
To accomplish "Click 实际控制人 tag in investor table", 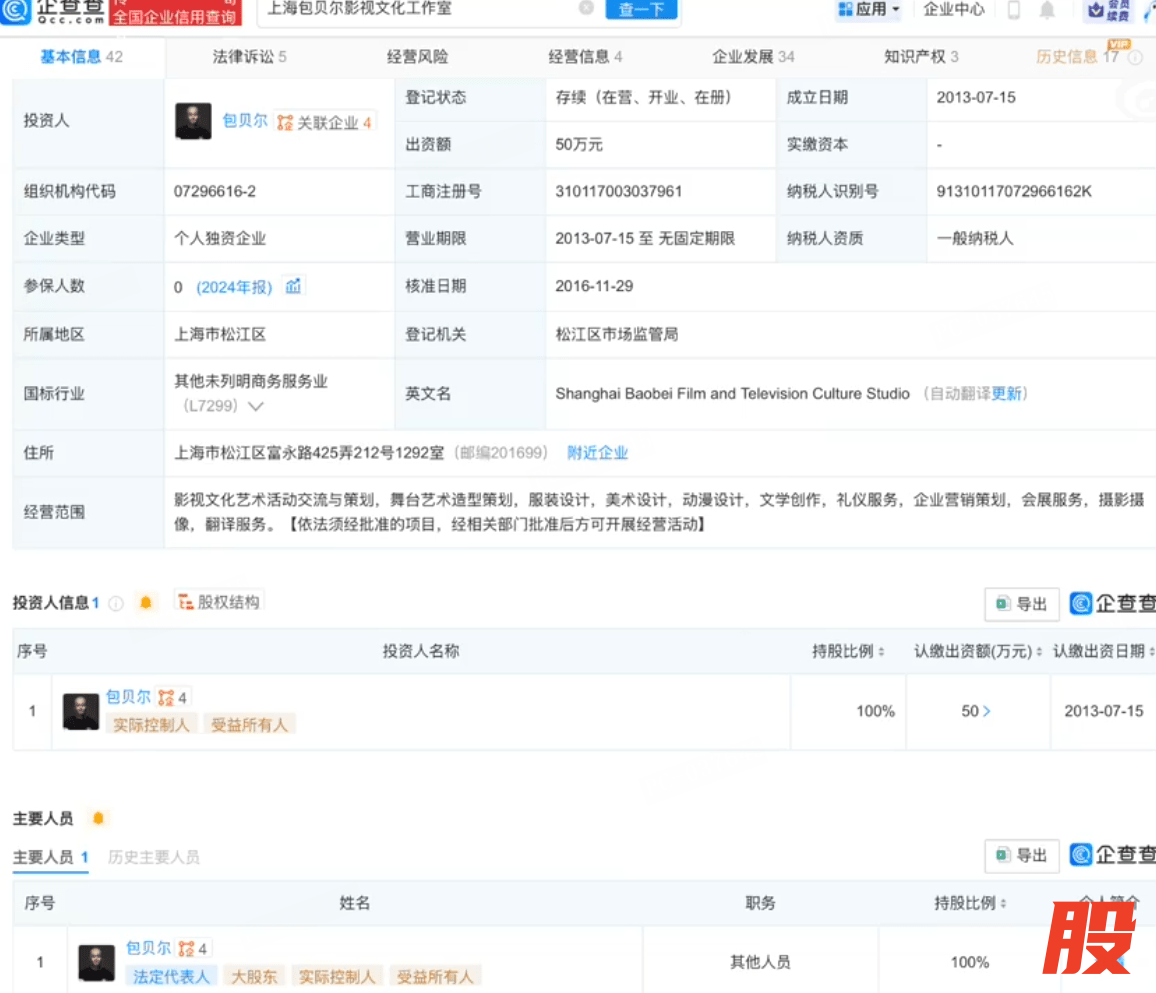I will click(x=151, y=725).
